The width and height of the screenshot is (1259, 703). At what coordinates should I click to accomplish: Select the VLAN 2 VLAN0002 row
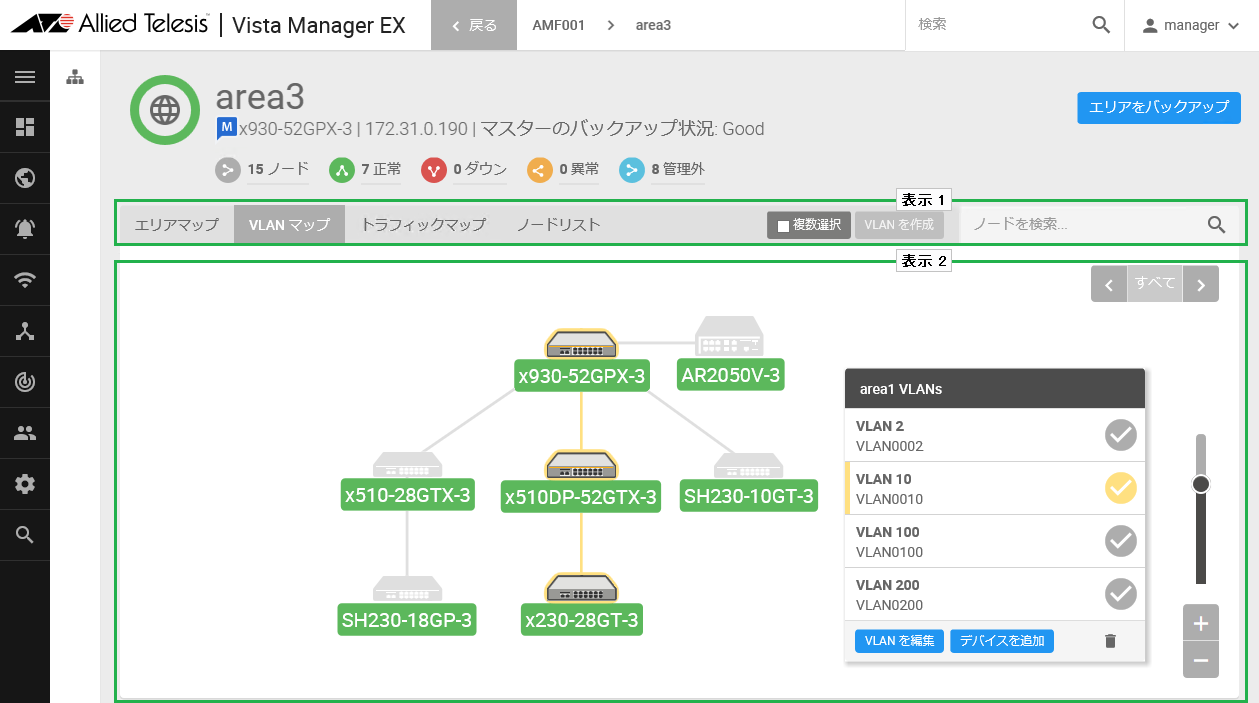[994, 435]
